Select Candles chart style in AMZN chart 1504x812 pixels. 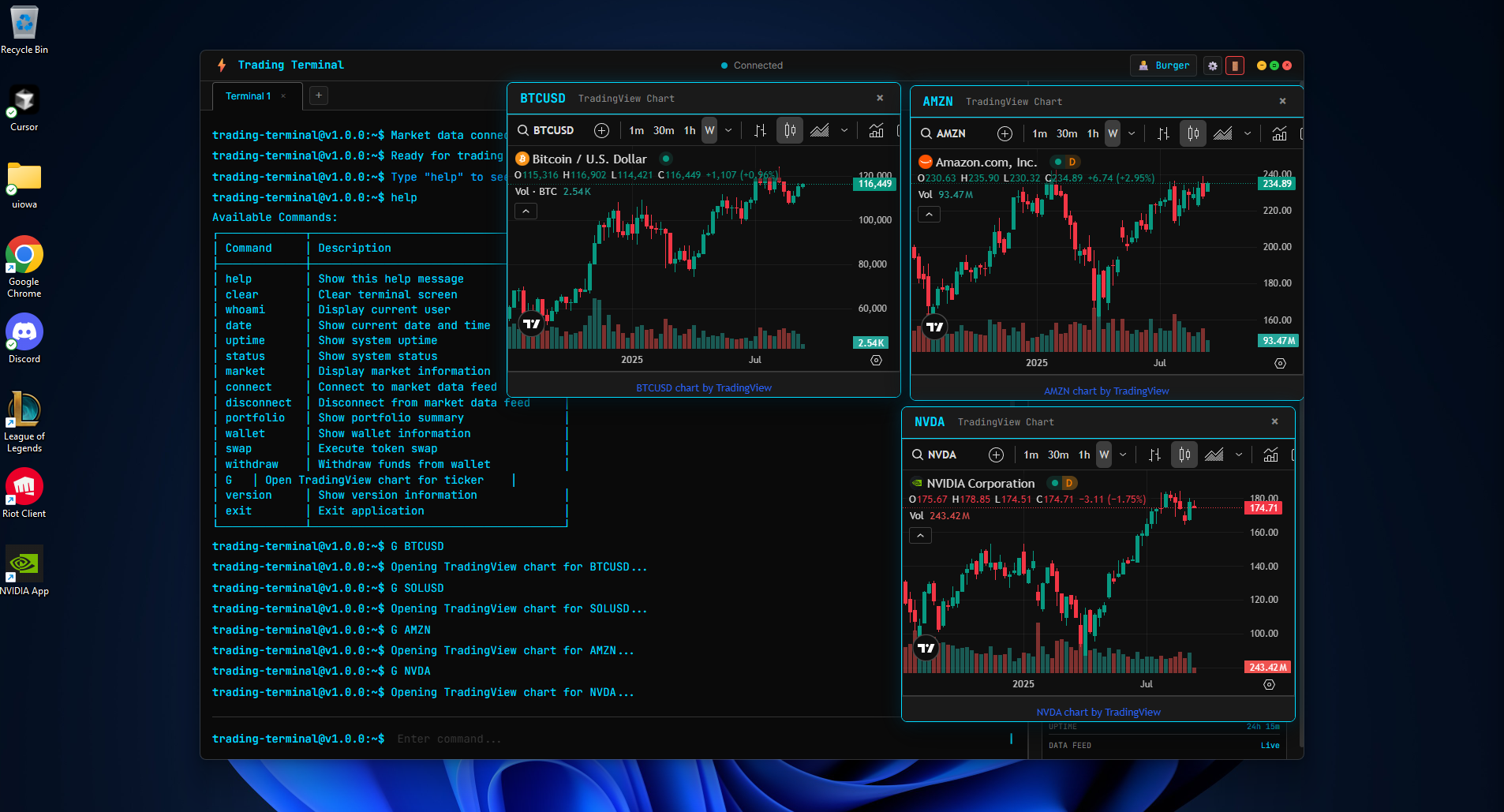(x=1193, y=134)
